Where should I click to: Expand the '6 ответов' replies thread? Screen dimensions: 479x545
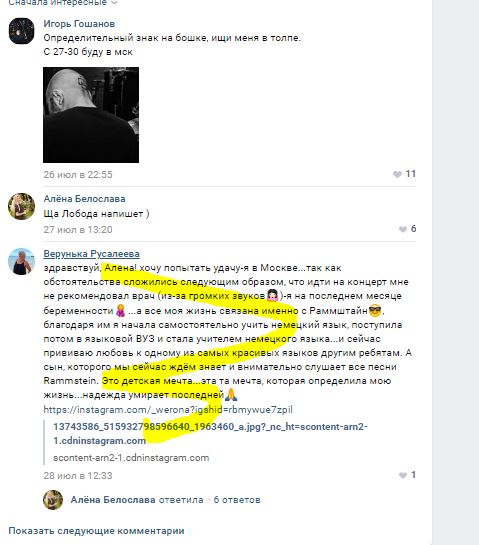tap(237, 500)
